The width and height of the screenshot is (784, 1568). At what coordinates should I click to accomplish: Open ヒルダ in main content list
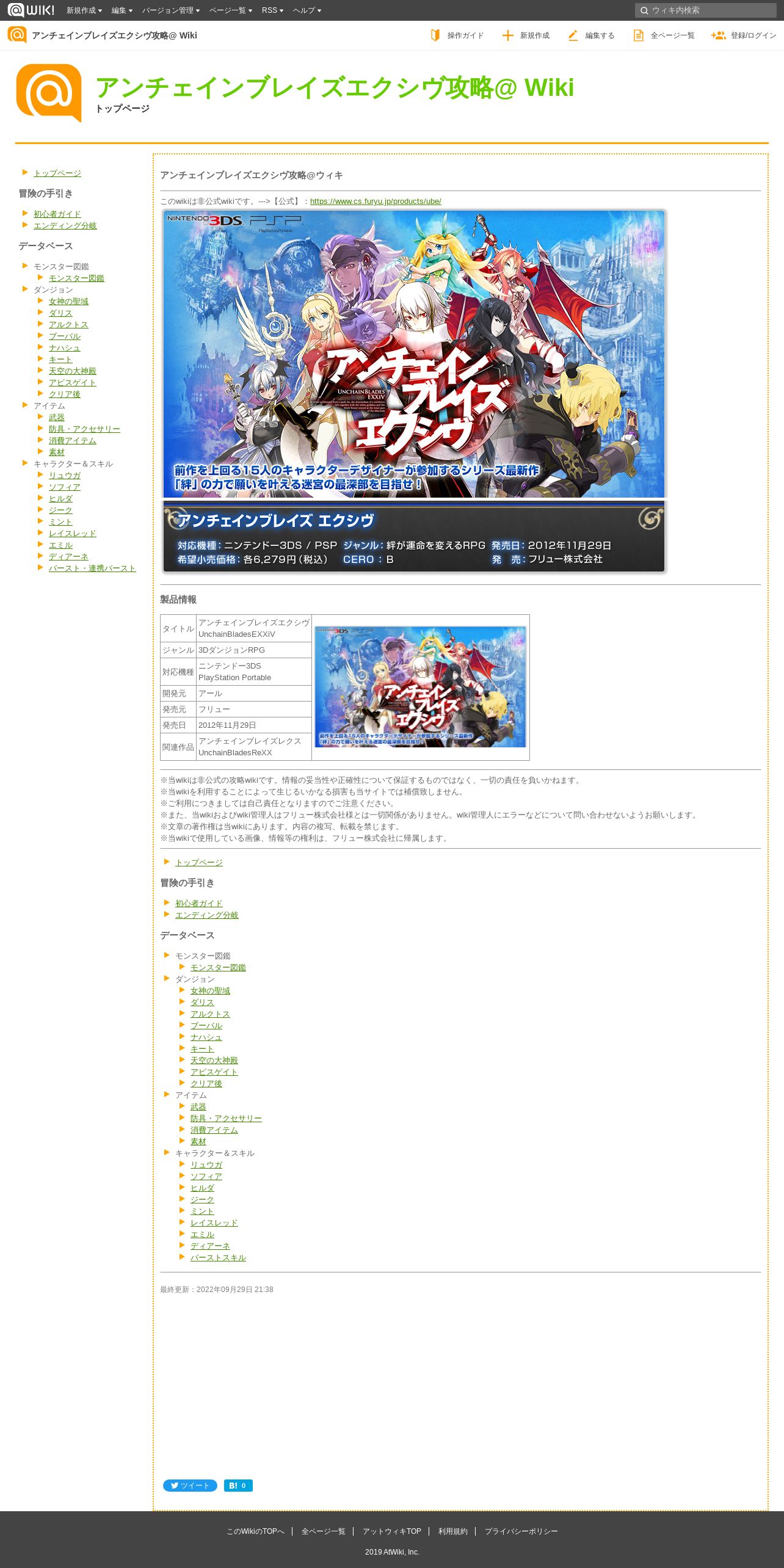202,1188
